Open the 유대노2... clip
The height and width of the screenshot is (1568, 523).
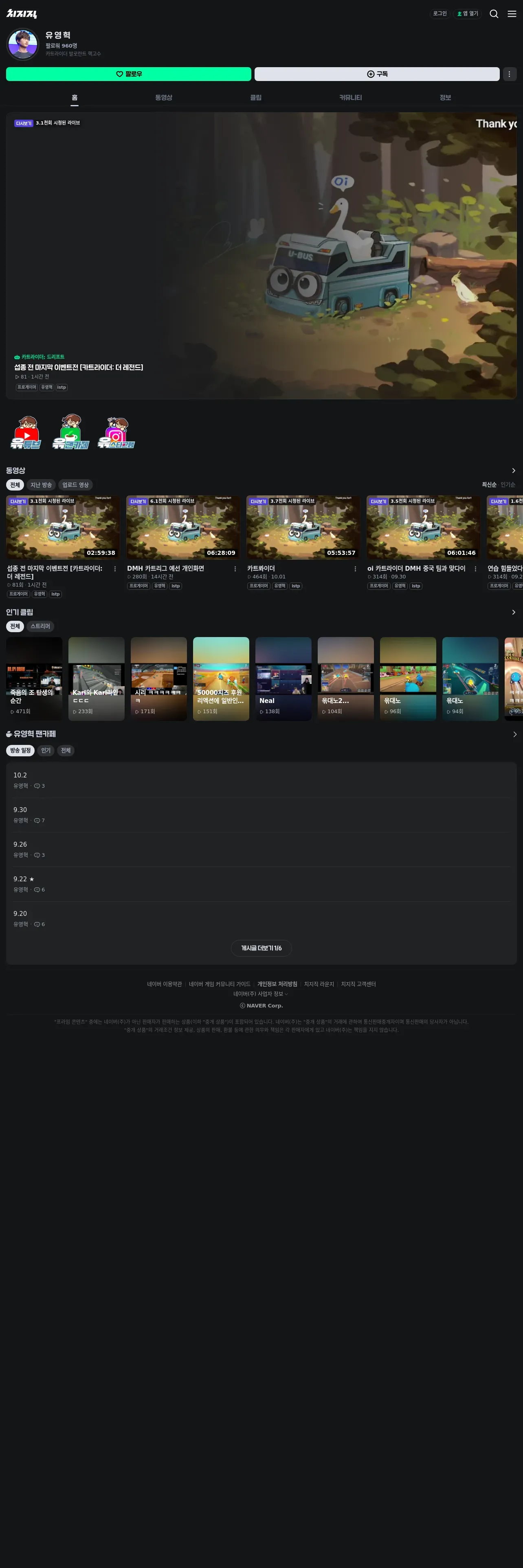[346, 679]
